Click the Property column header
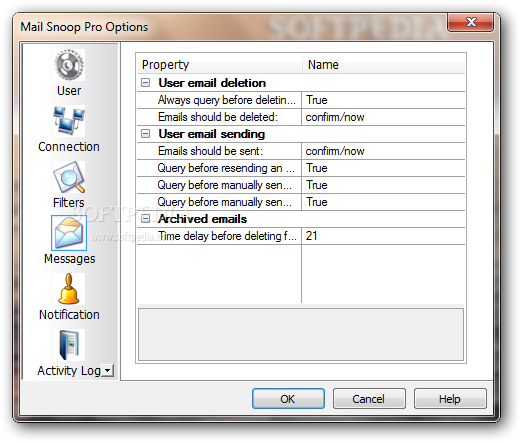This screenshot has height=443, width=521. coord(220,64)
